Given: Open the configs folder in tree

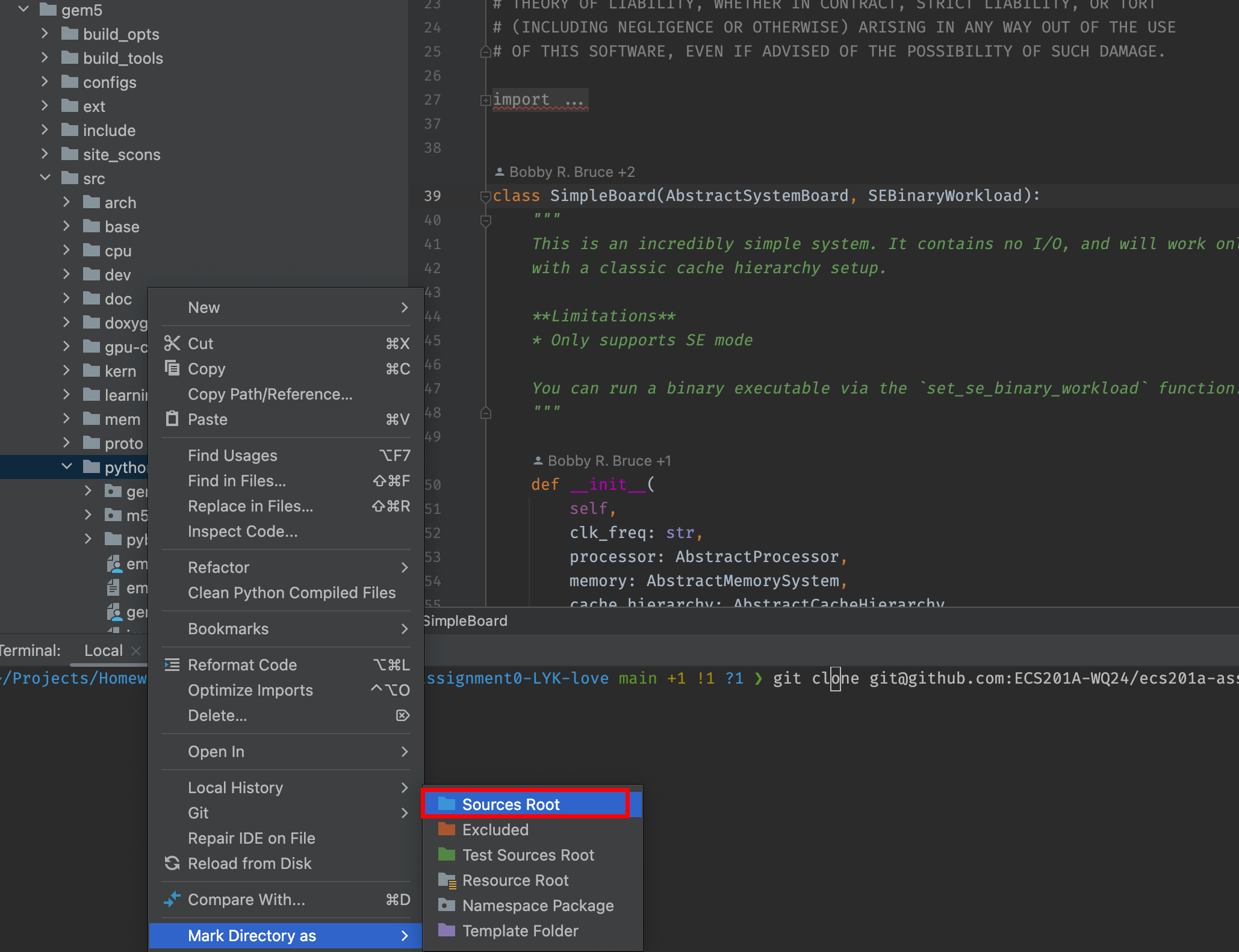Looking at the screenshot, I should [x=109, y=82].
